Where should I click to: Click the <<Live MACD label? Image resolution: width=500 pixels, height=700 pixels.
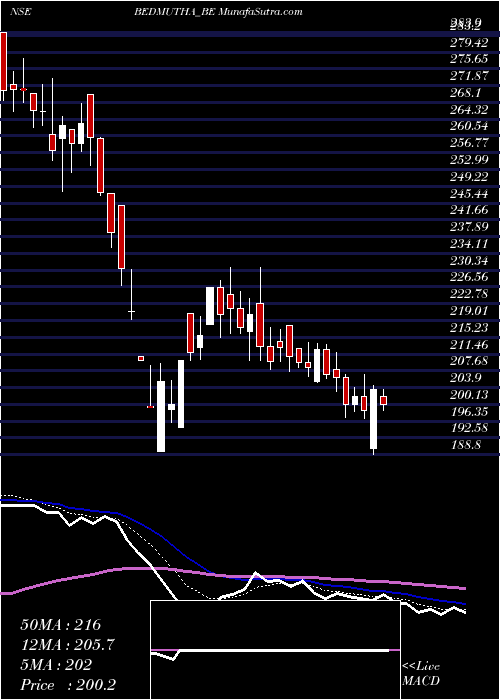tap(421, 674)
